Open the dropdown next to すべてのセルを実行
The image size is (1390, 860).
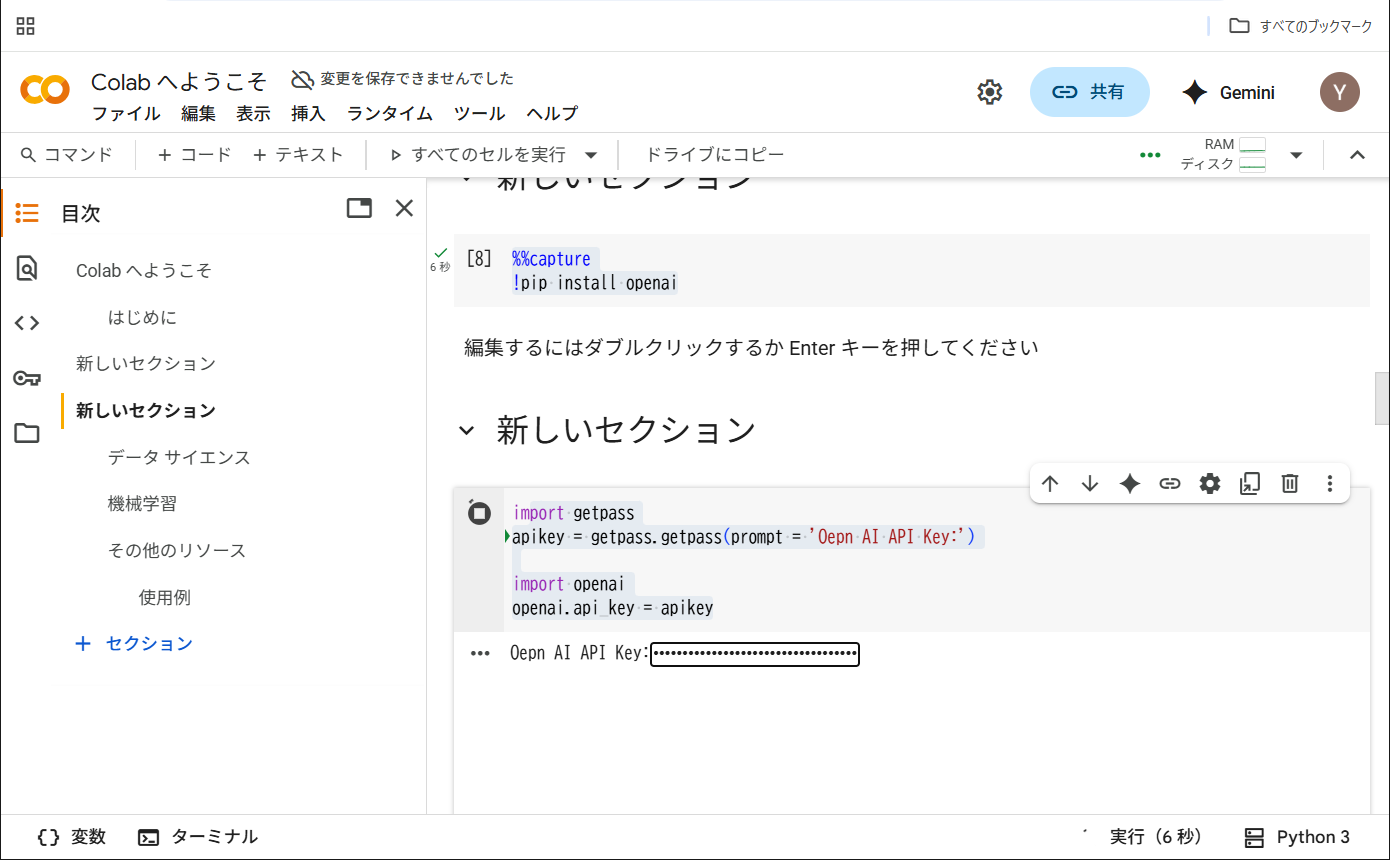click(591, 155)
